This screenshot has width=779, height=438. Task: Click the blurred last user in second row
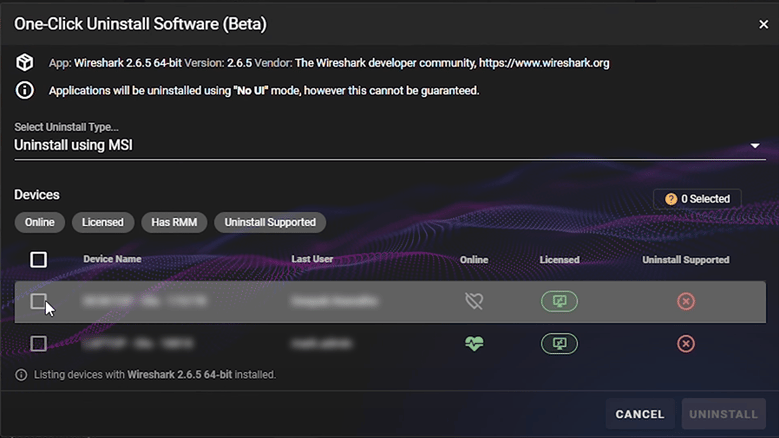pyautogui.click(x=322, y=343)
